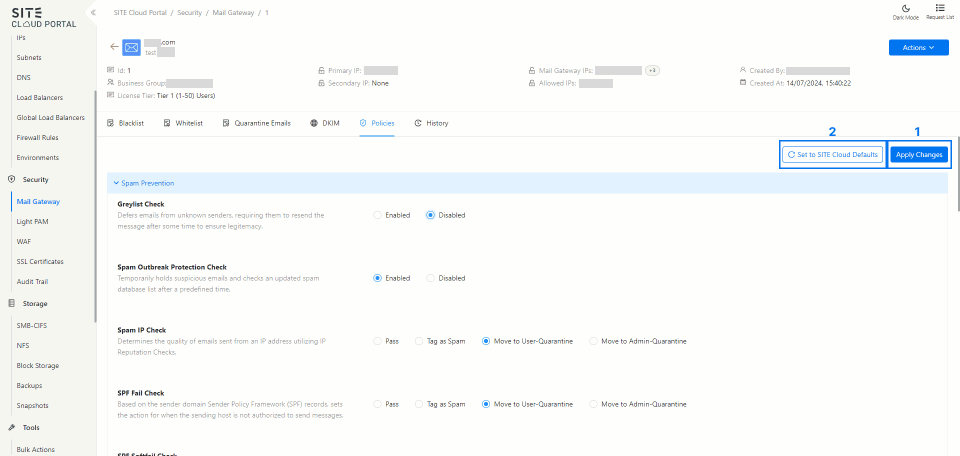Click the Dark Mode moon icon

pos(905,8)
